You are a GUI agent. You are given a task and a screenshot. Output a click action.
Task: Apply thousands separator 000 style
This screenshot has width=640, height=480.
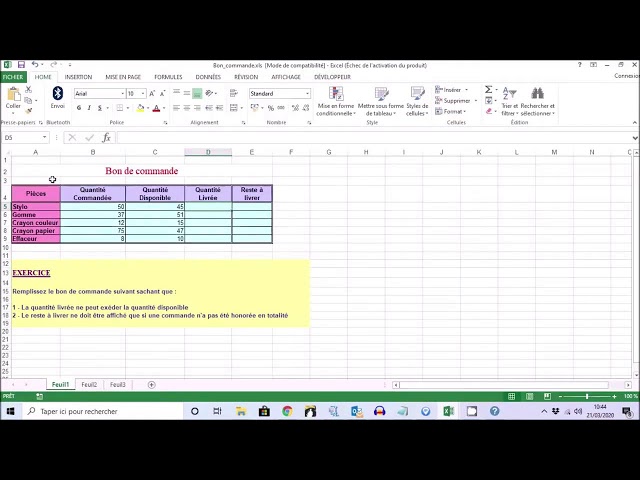(281, 108)
